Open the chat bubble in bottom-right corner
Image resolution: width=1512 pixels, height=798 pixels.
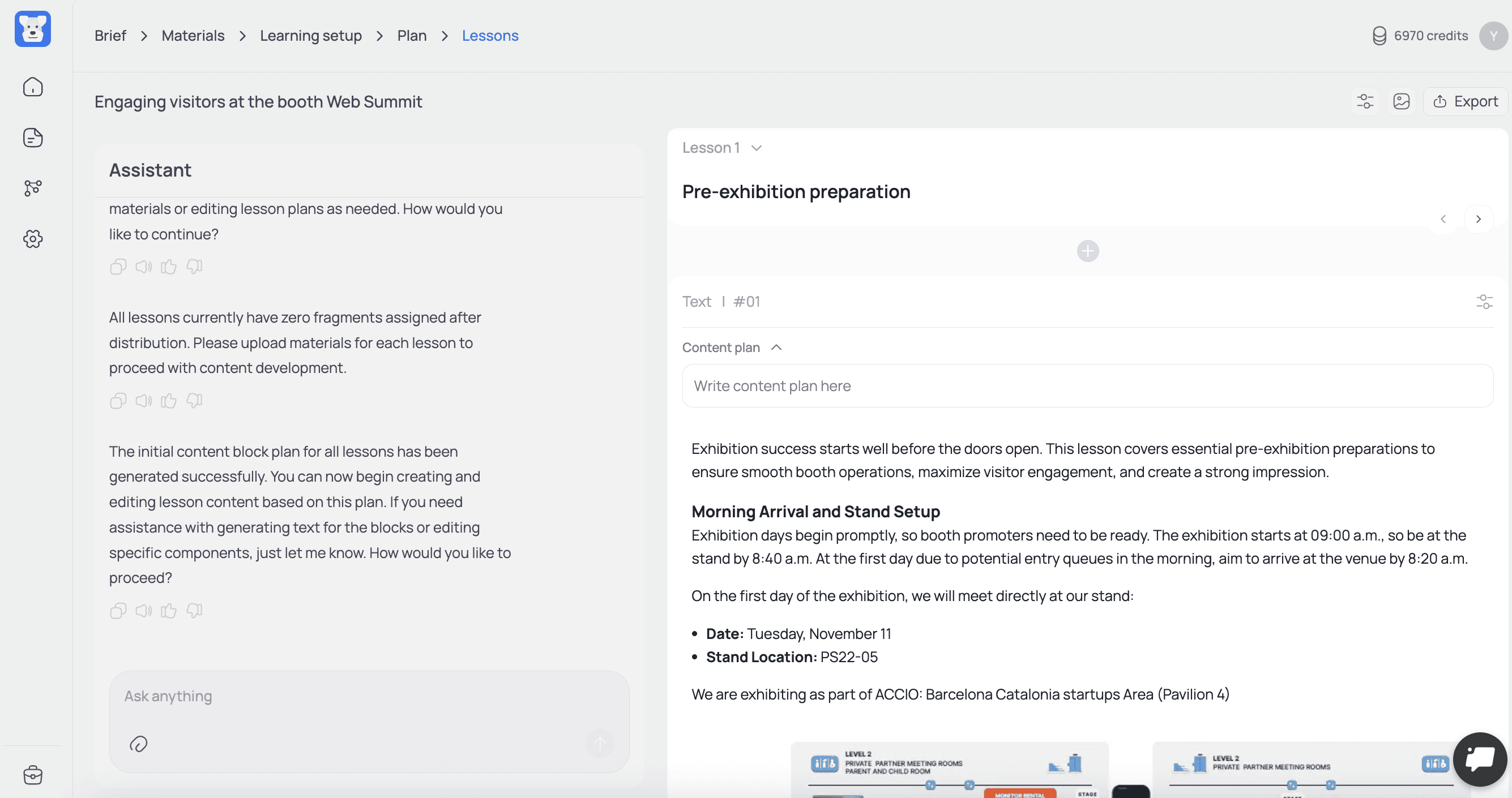pyautogui.click(x=1479, y=759)
